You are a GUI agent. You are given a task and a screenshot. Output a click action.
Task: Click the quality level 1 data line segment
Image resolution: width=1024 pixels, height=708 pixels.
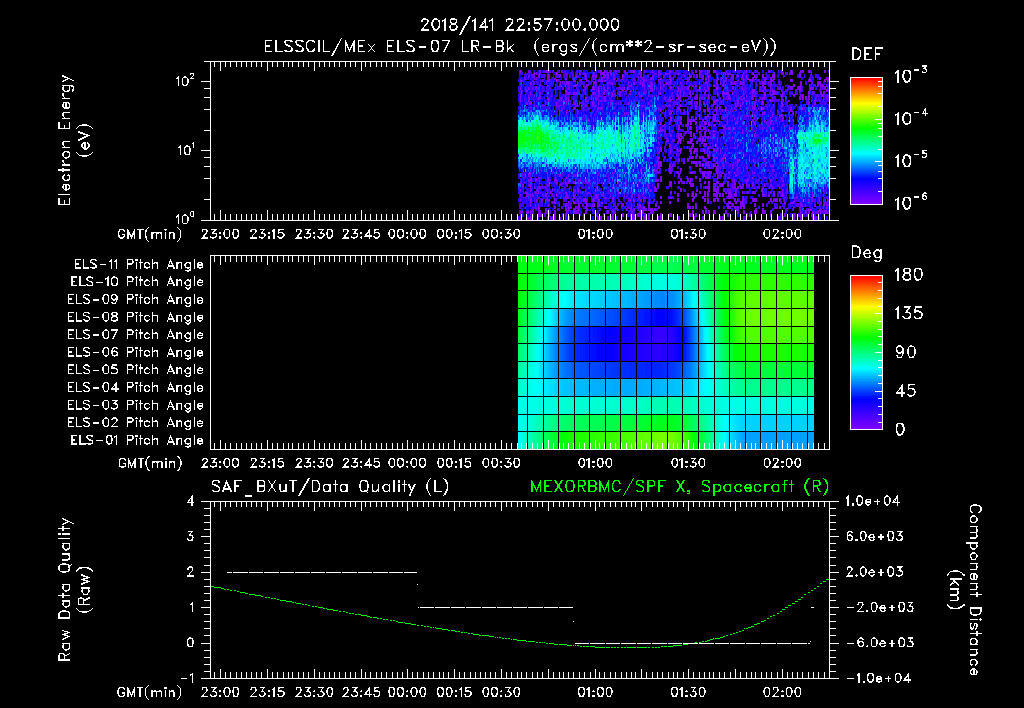coord(496,607)
